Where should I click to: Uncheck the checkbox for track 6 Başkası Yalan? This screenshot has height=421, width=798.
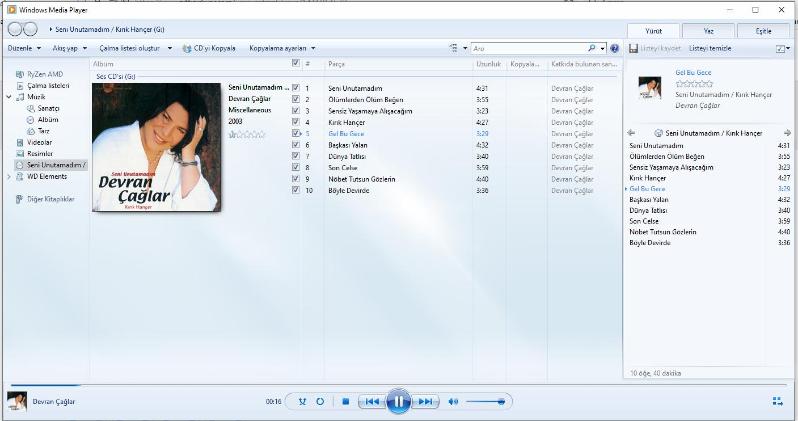click(296, 145)
